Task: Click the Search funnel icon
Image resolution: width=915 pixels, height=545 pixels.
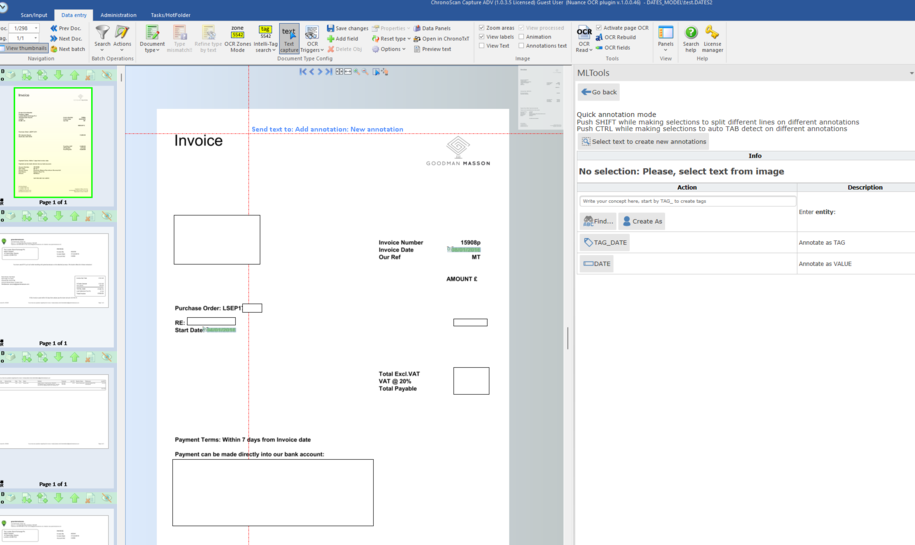Action: point(102,36)
